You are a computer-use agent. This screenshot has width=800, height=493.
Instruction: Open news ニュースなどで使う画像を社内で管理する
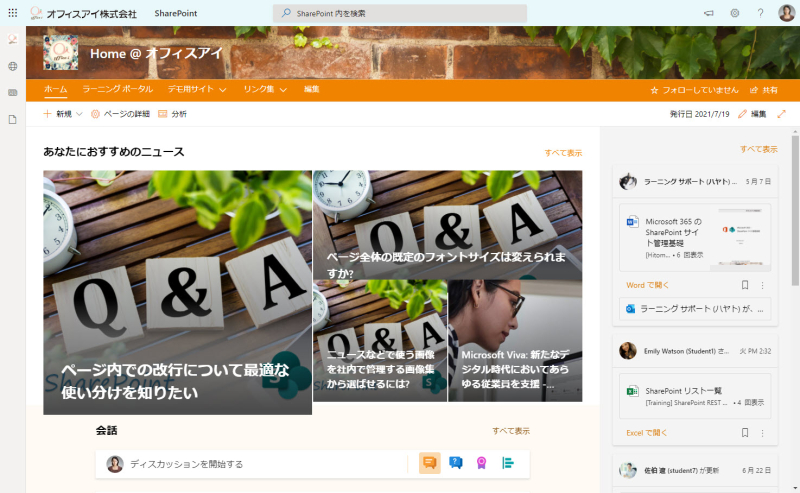[x=380, y=340]
